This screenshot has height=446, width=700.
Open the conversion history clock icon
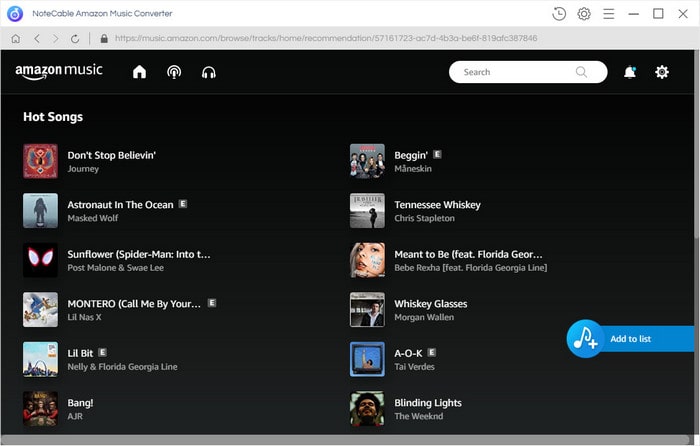point(559,14)
